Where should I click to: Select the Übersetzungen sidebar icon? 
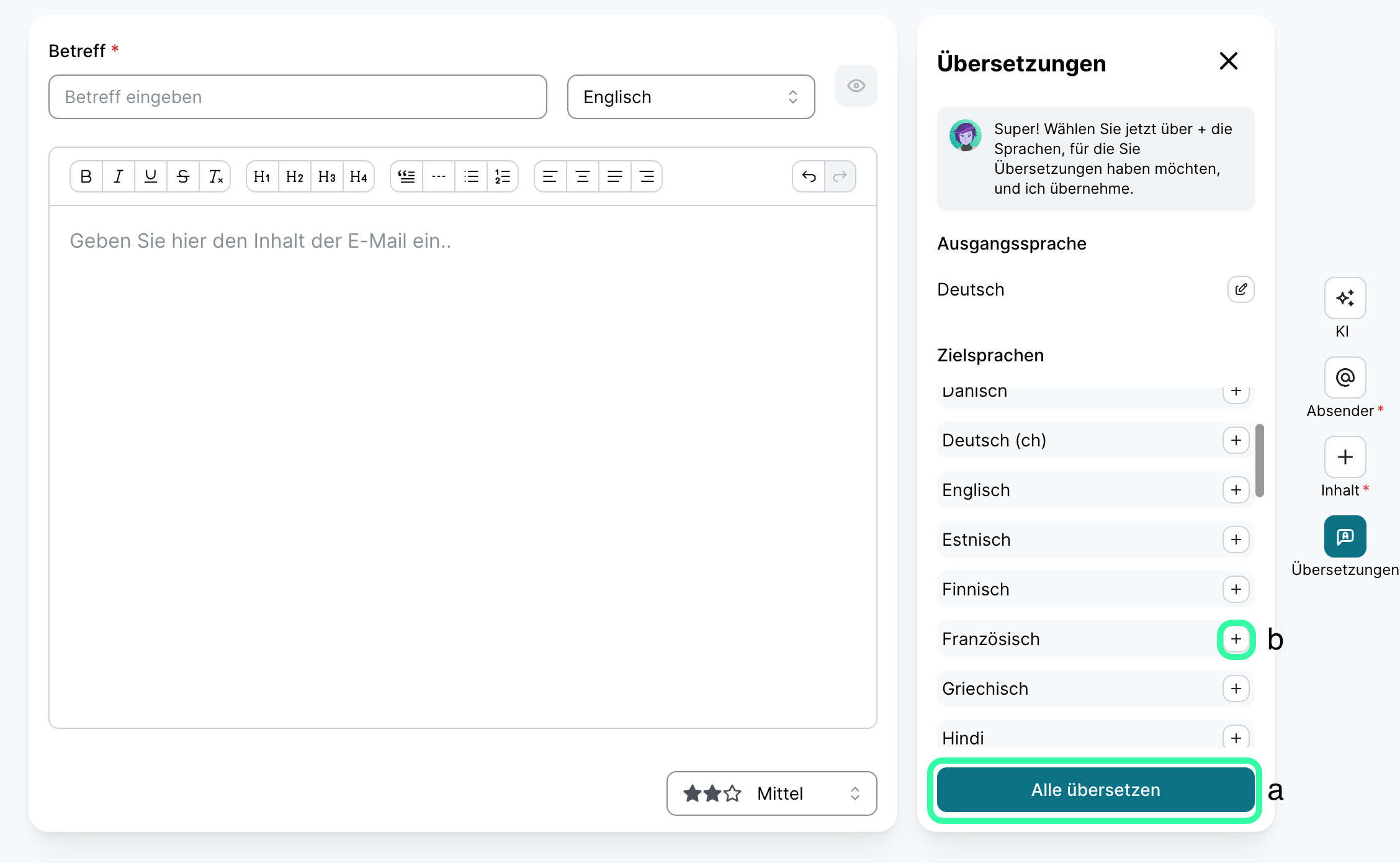click(1345, 536)
